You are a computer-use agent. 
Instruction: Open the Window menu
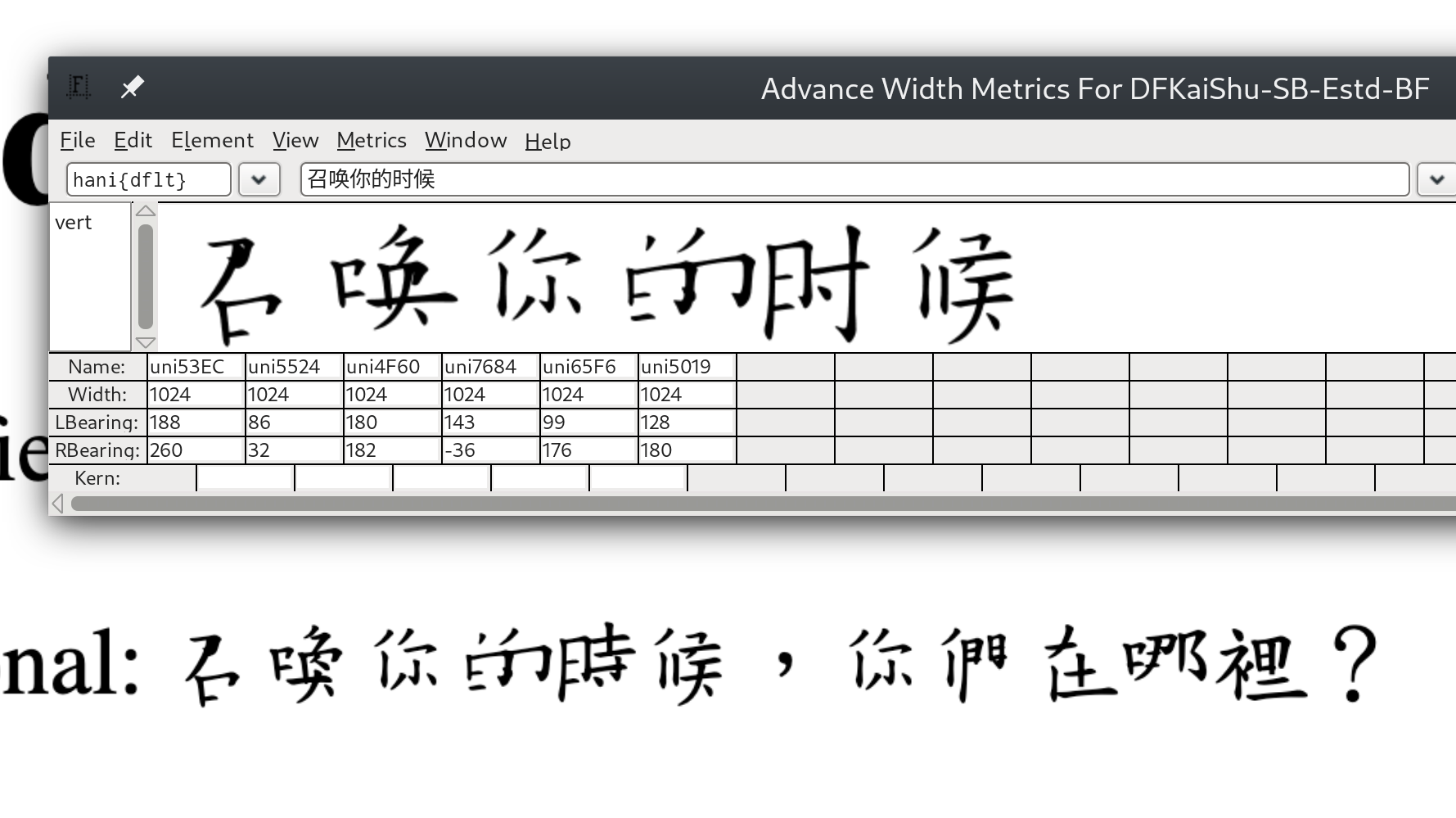466,140
